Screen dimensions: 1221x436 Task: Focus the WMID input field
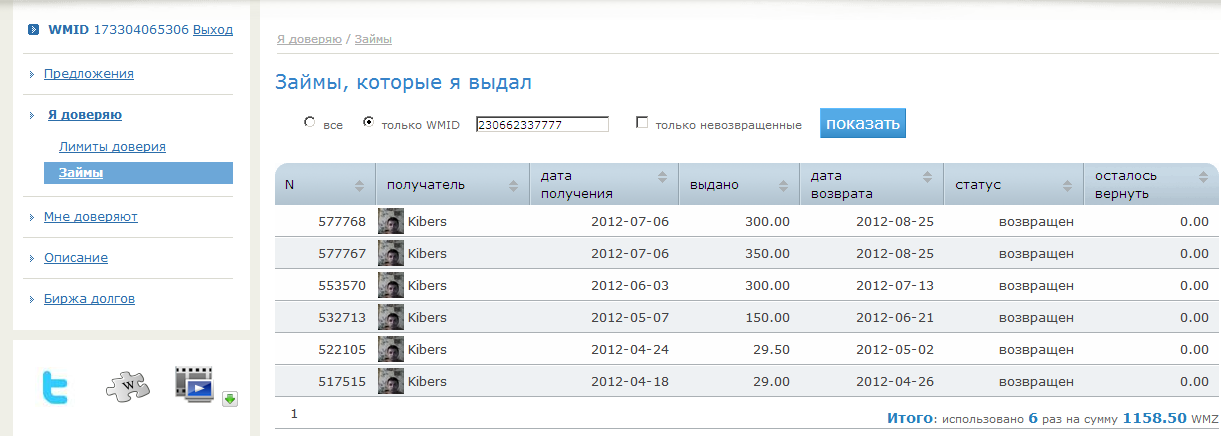tap(542, 124)
